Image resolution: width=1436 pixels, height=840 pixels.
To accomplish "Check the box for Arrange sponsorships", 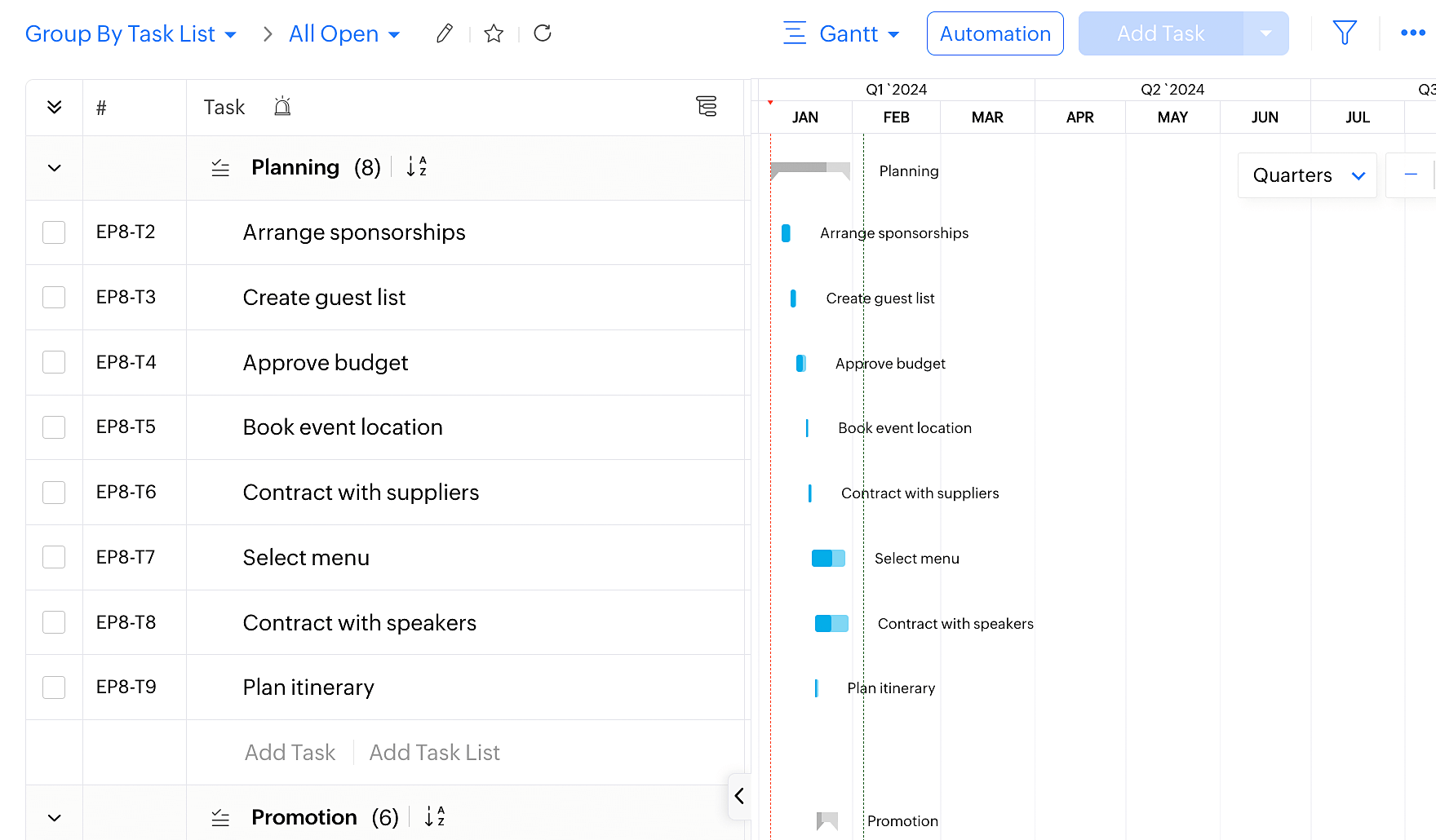I will tap(54, 232).
